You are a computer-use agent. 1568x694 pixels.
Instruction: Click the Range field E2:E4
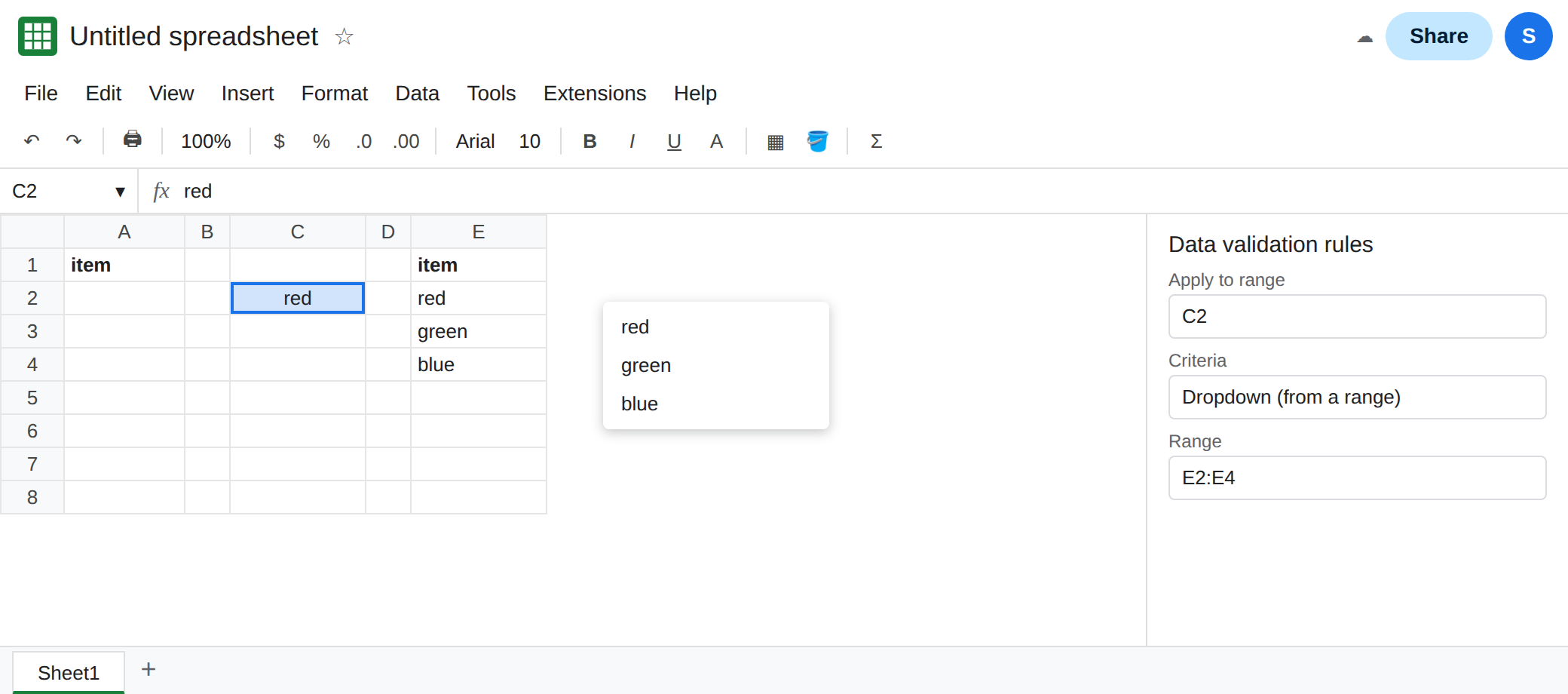tap(1357, 478)
